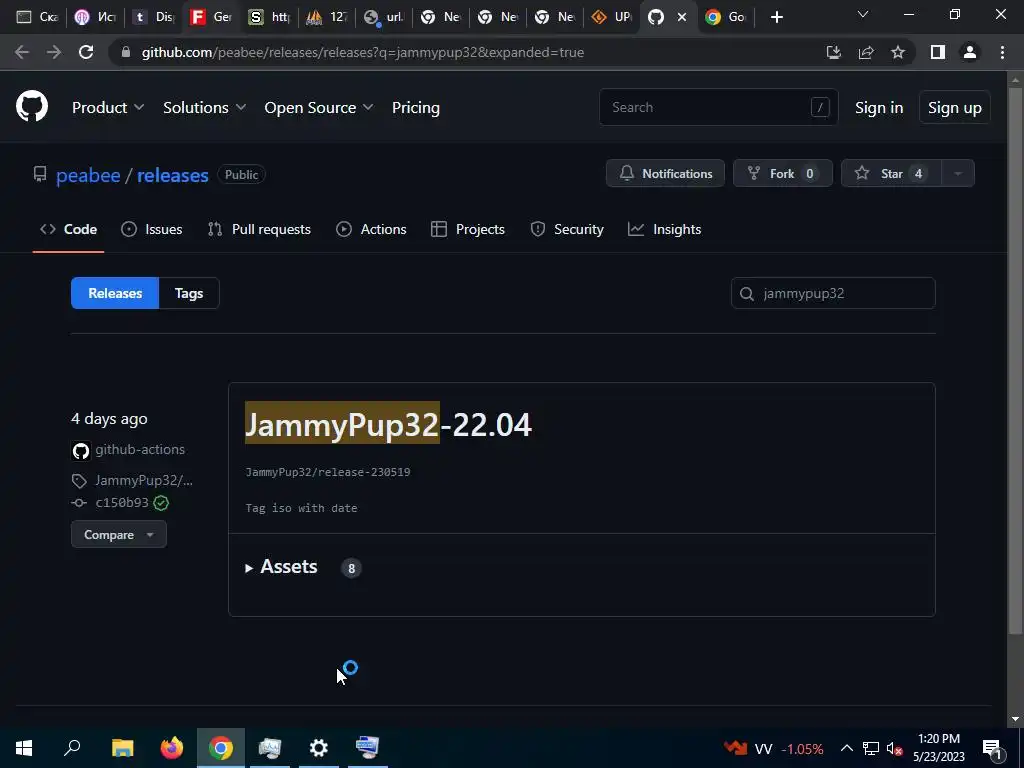Close the active GitHub tab

point(682,17)
